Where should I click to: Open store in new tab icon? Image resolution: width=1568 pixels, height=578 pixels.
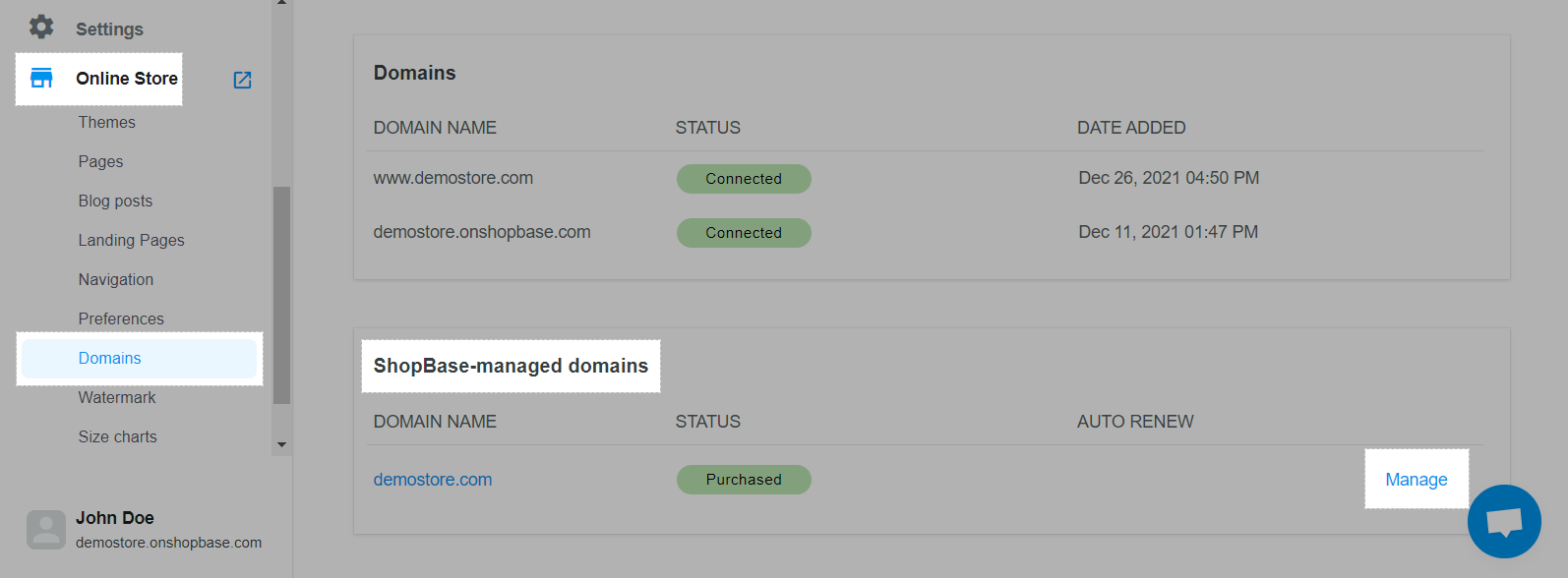pyautogui.click(x=242, y=80)
